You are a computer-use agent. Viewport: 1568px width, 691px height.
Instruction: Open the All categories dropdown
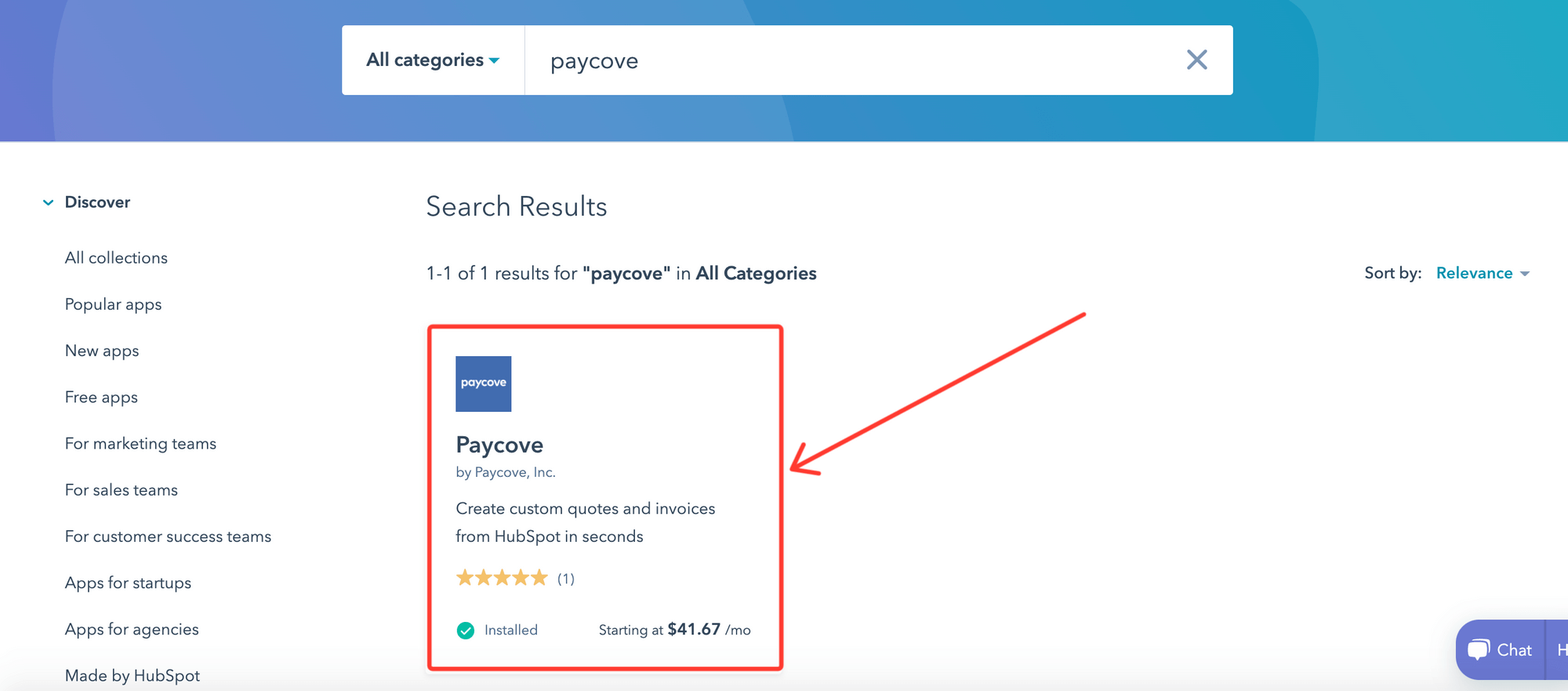pyautogui.click(x=433, y=60)
